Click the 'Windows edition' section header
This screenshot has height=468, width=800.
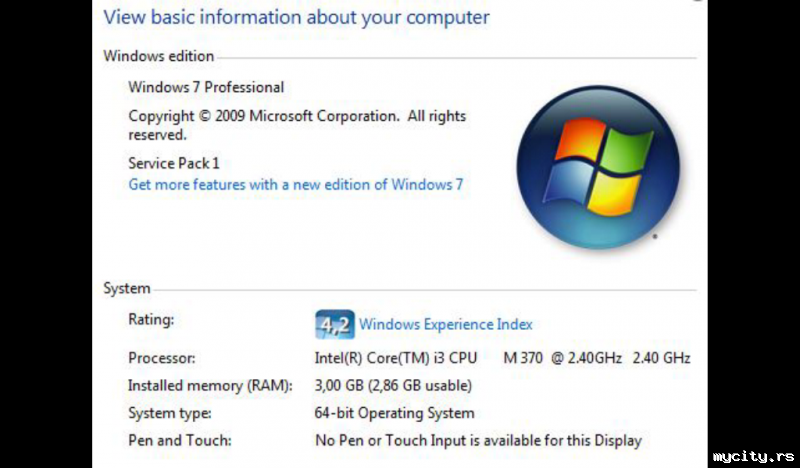pos(159,56)
